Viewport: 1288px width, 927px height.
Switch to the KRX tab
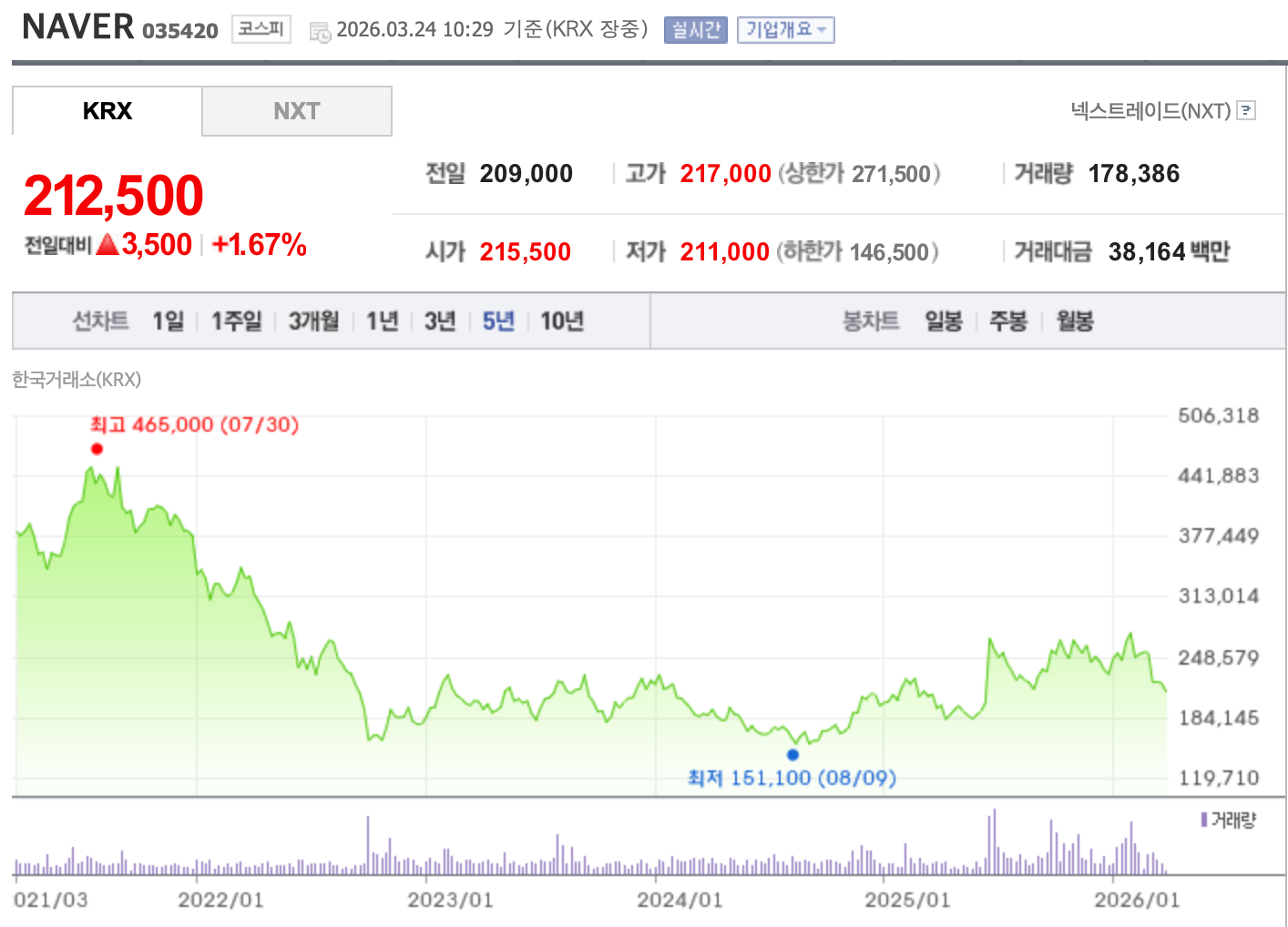(x=107, y=110)
